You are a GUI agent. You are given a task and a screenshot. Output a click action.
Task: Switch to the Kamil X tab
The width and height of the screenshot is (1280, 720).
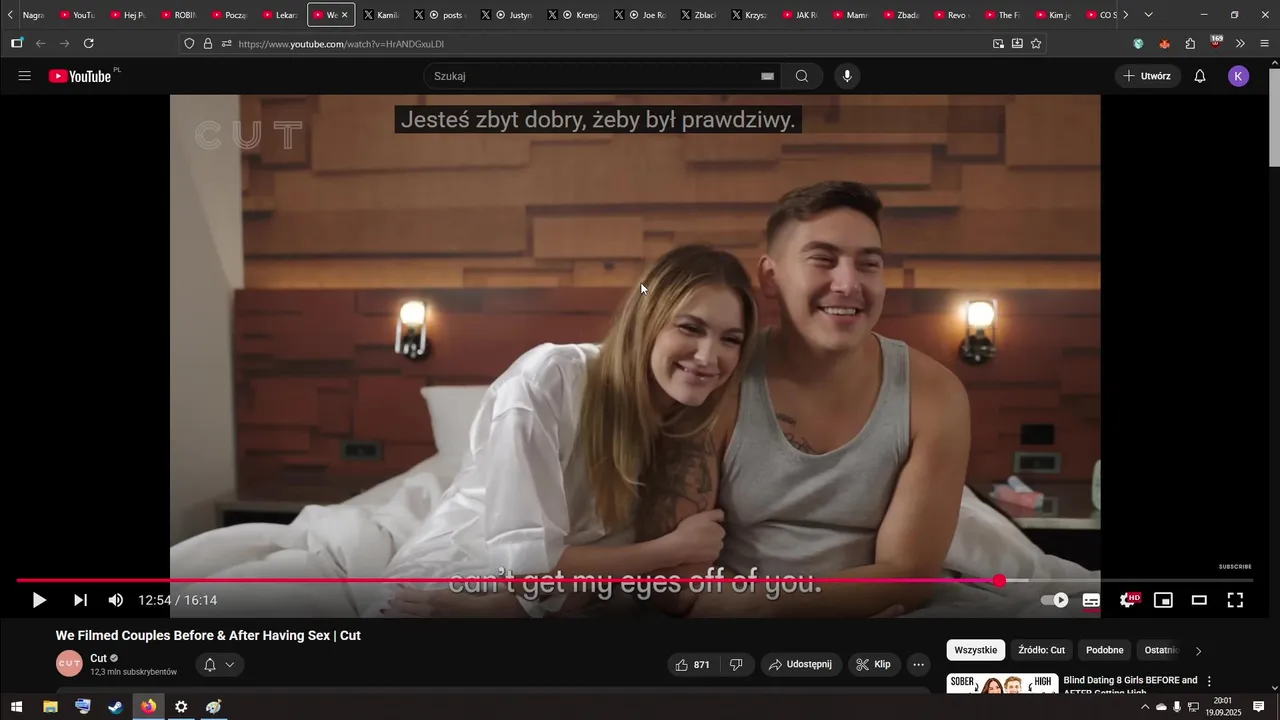[x=380, y=15]
